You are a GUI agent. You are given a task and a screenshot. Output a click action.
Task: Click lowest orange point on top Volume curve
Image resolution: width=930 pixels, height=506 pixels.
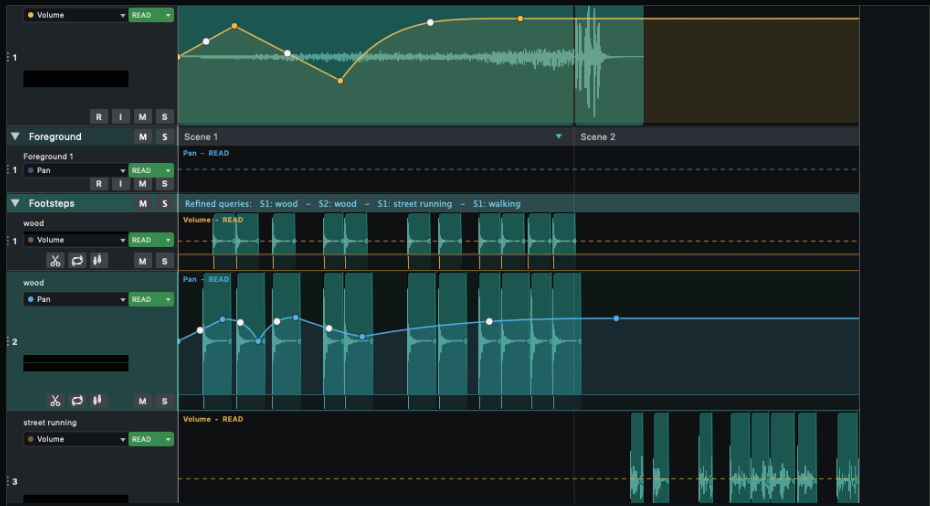[x=340, y=81]
